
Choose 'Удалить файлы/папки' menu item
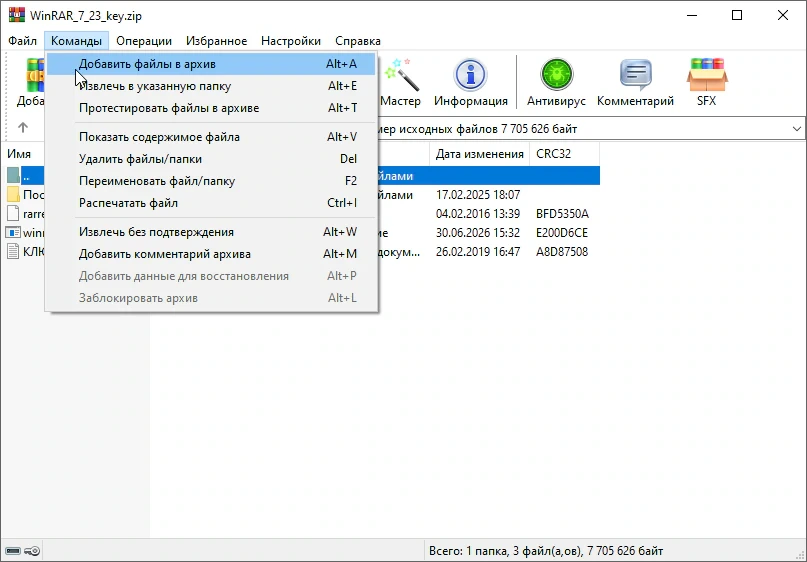click(212, 159)
